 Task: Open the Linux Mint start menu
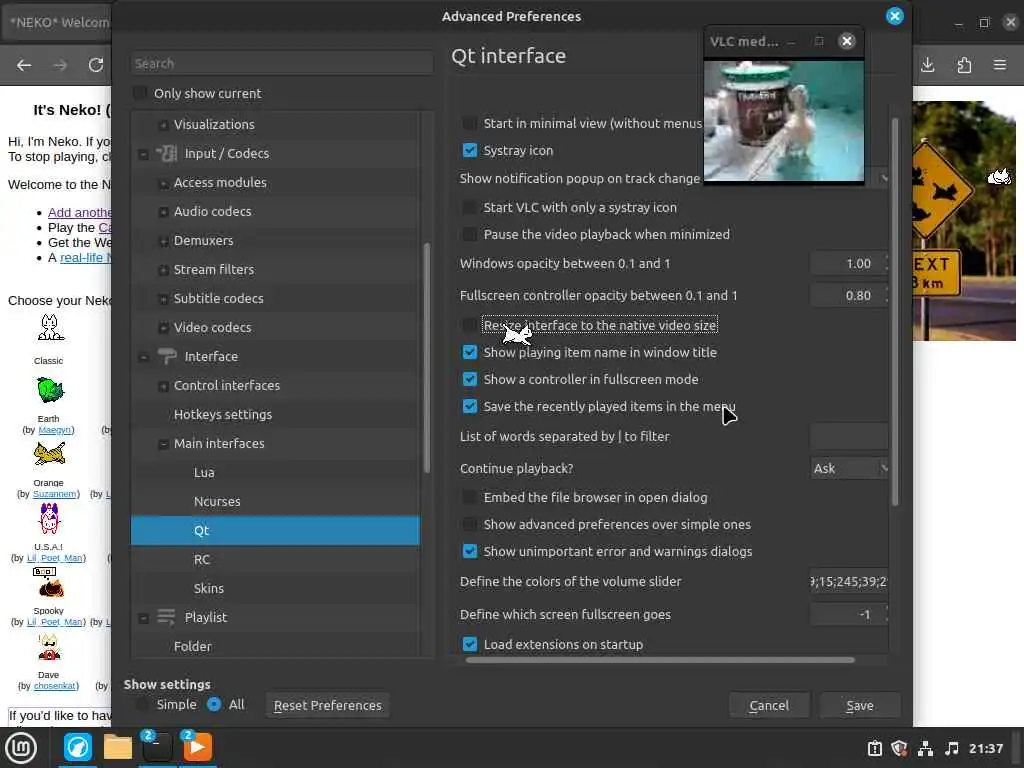21,748
